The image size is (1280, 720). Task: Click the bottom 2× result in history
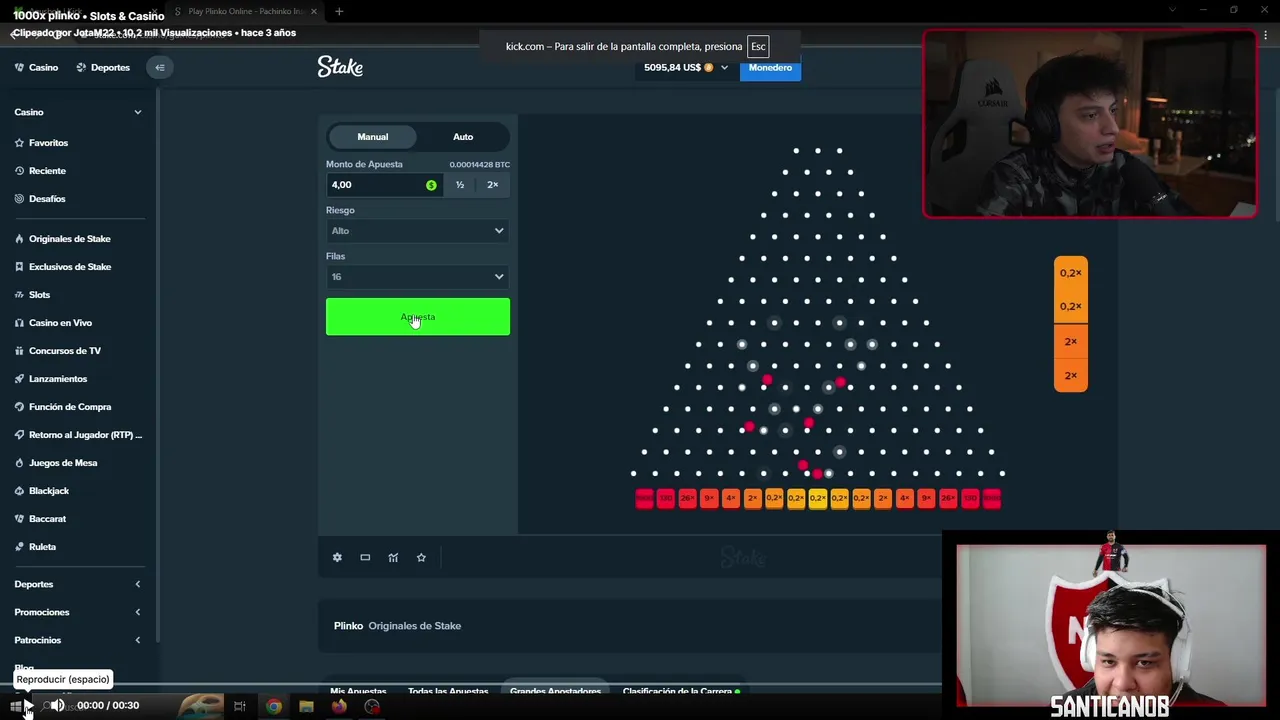(1070, 376)
